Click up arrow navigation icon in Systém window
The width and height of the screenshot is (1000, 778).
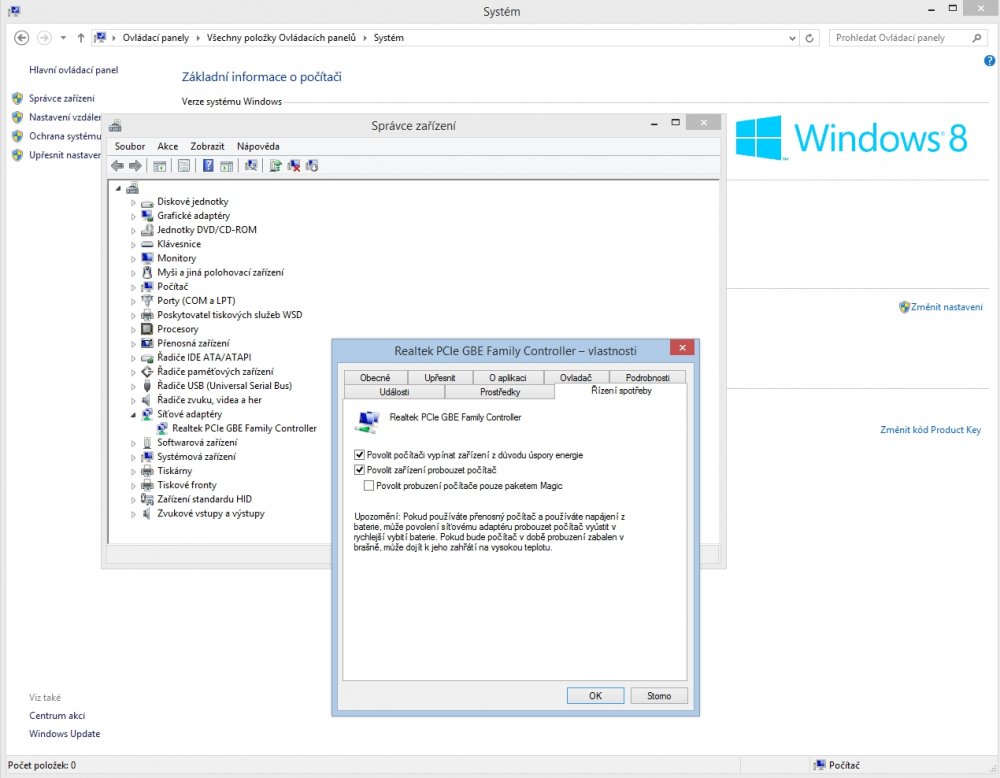[x=81, y=38]
